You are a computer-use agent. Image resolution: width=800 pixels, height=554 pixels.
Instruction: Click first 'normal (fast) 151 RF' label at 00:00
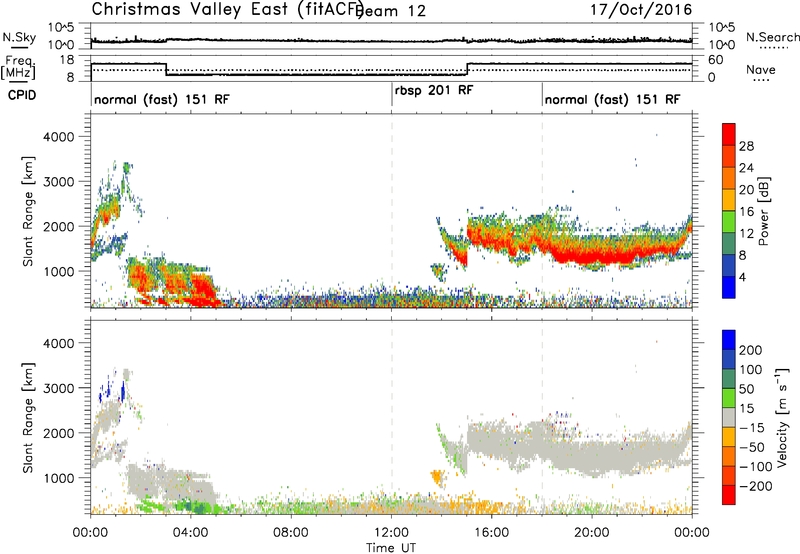[162, 99]
